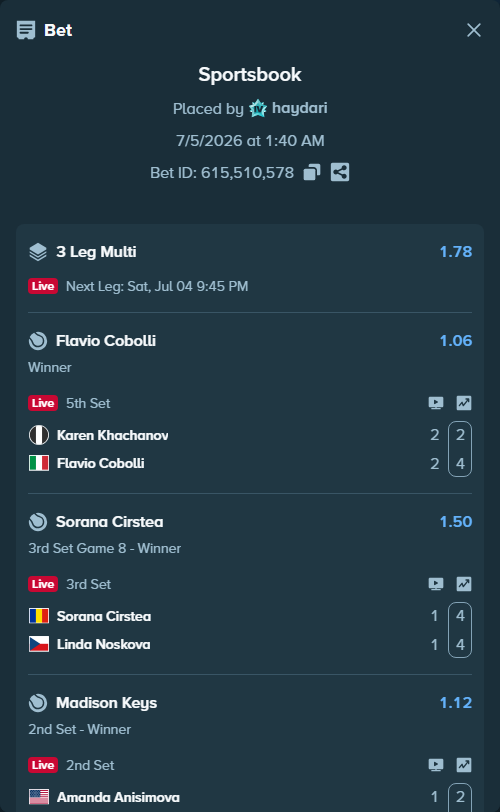Screen dimensions: 500x812
Task: Close the Bet dialog
Action: (x=474, y=30)
